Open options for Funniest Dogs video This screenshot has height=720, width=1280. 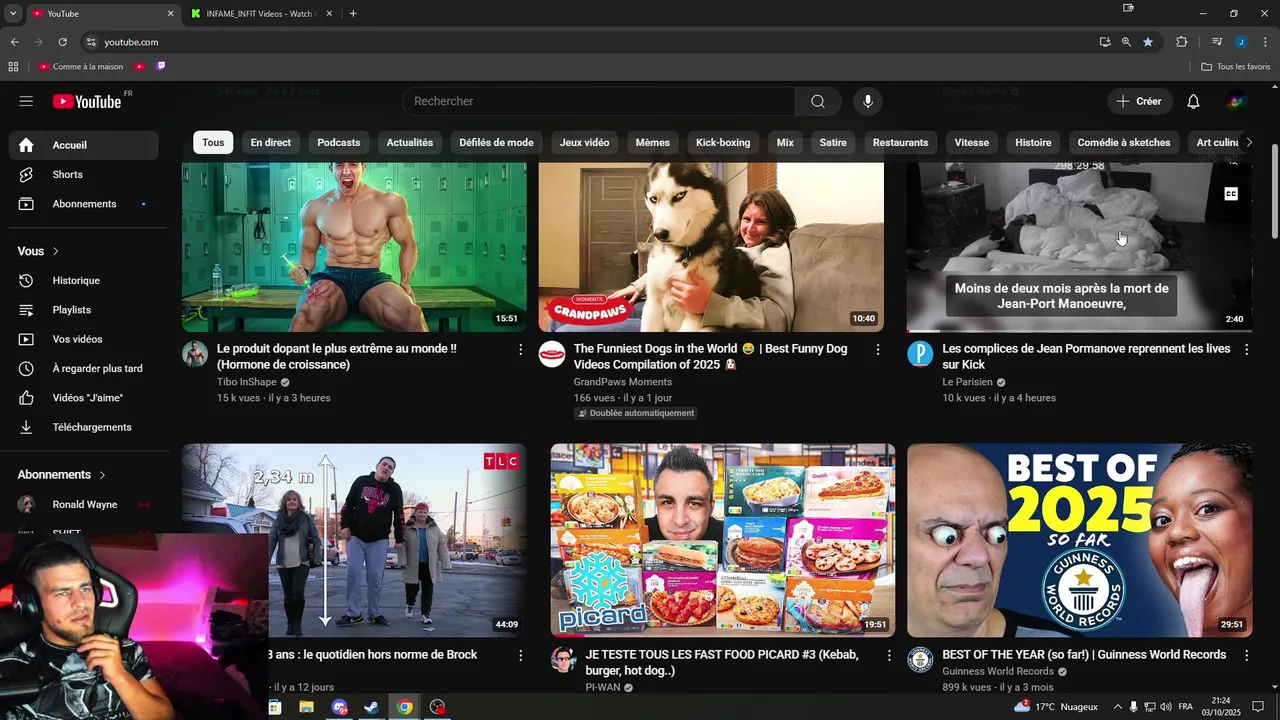coord(878,349)
